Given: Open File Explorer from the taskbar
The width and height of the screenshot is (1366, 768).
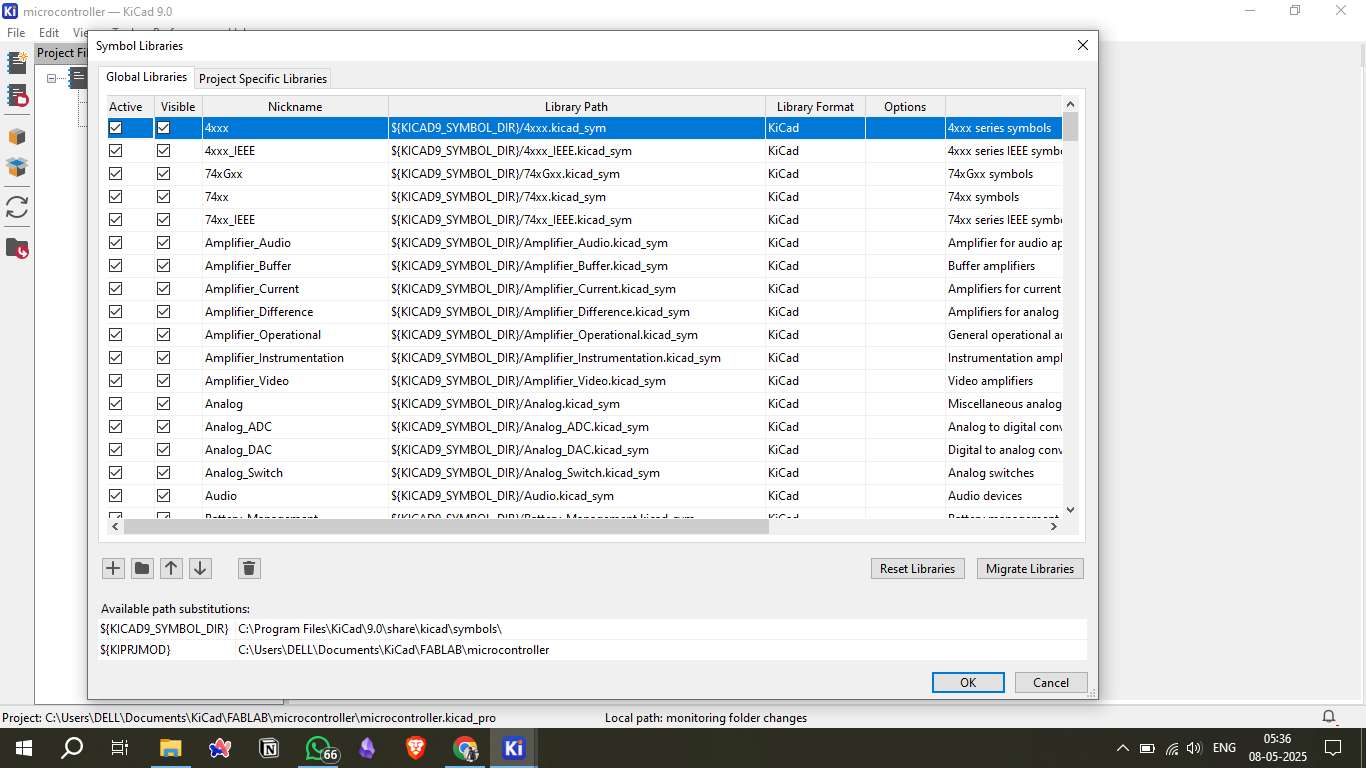Looking at the screenshot, I should (x=171, y=748).
